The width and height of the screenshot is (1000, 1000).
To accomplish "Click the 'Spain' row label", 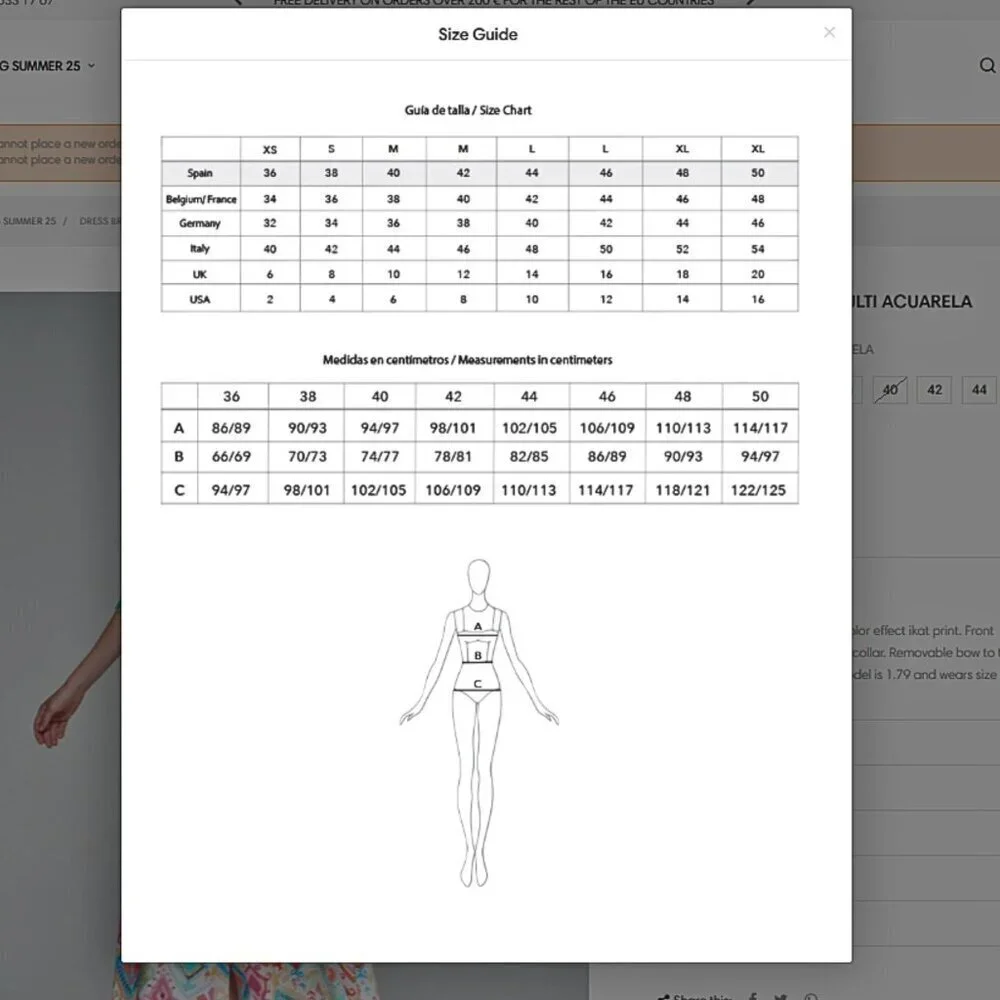I will tap(200, 173).
